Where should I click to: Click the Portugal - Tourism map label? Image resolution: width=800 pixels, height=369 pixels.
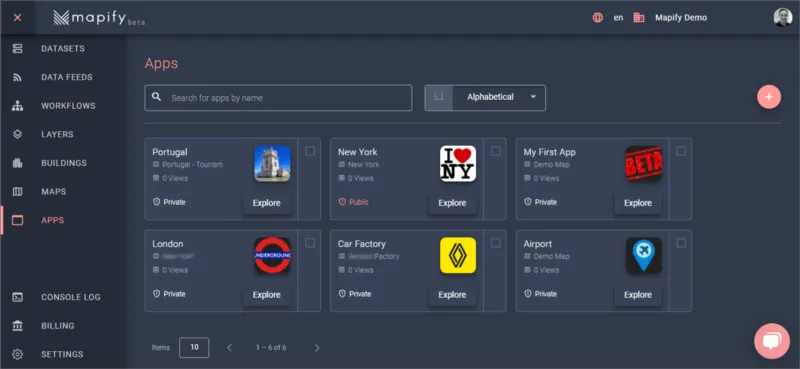192,165
